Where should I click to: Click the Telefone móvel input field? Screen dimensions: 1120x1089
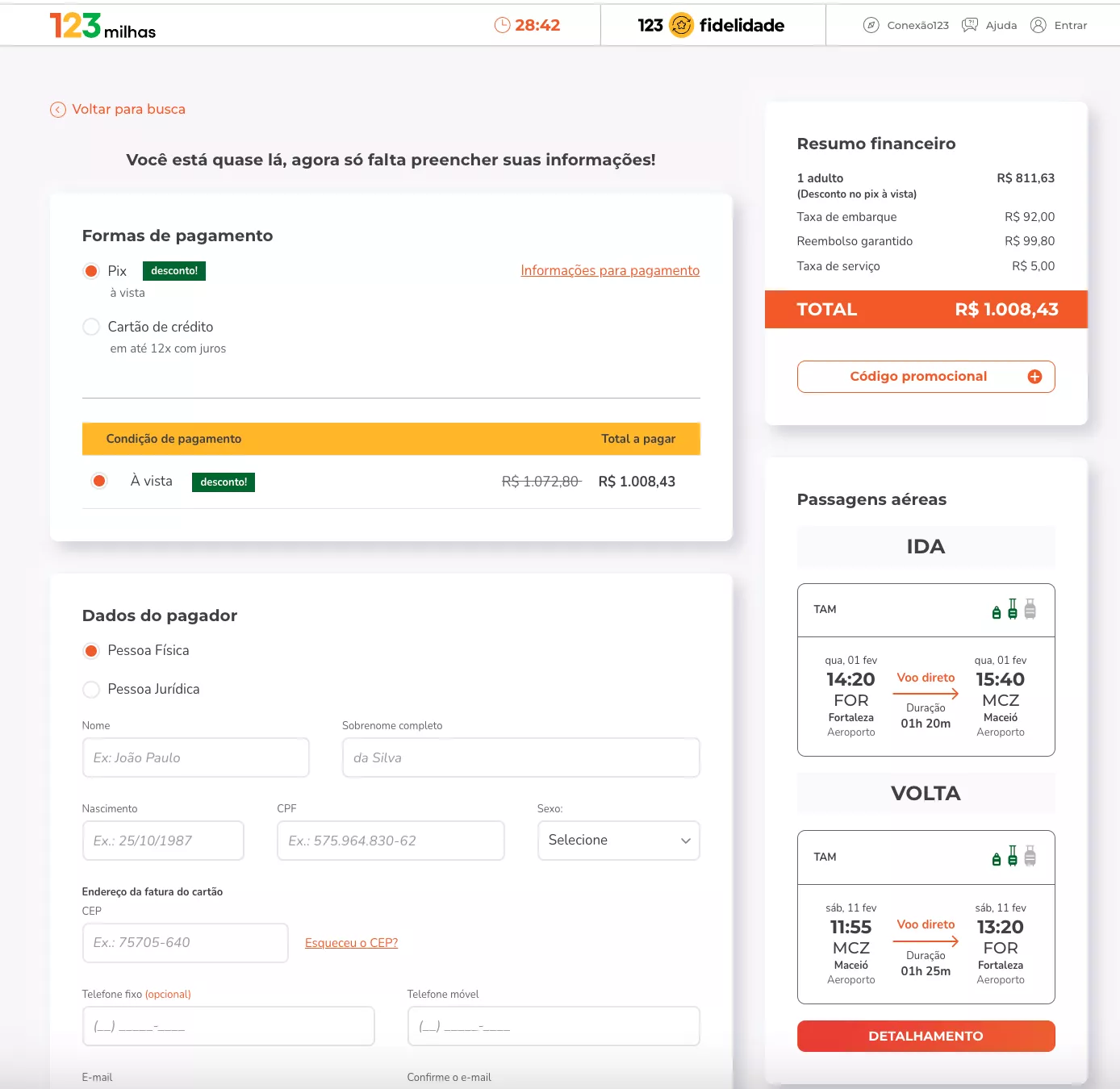[554, 1026]
